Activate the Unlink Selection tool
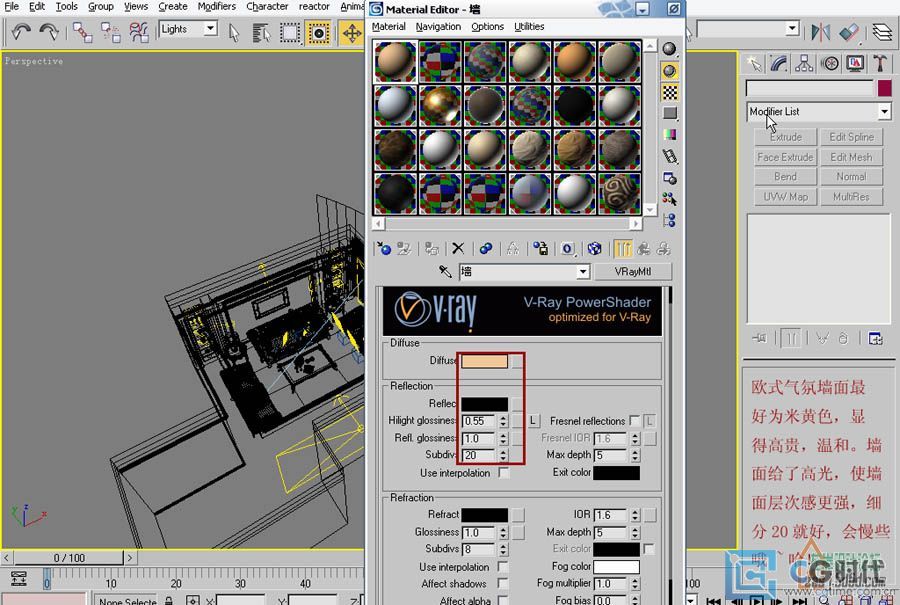Screen dimensions: 900x605 111,32
